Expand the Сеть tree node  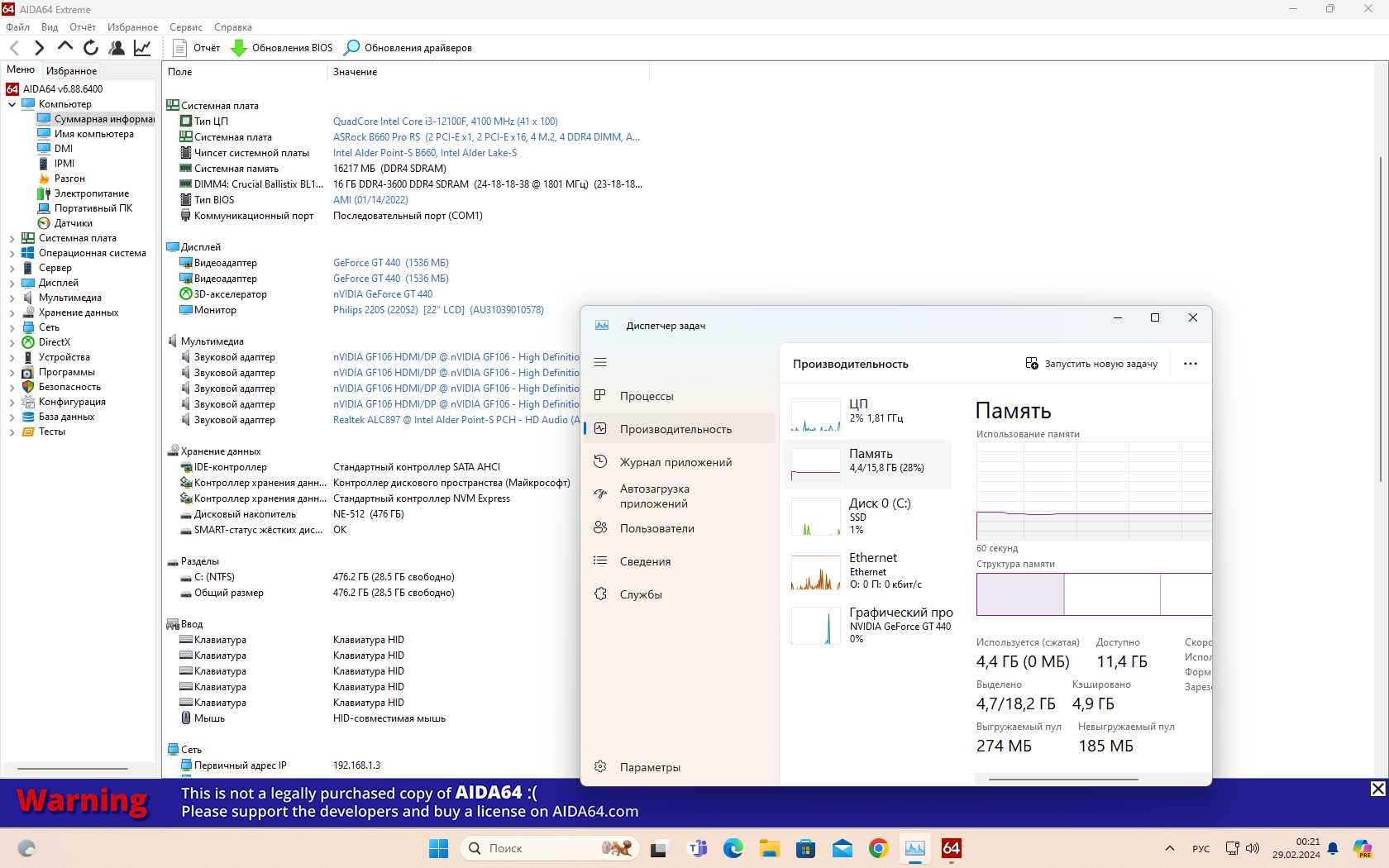[x=12, y=327]
